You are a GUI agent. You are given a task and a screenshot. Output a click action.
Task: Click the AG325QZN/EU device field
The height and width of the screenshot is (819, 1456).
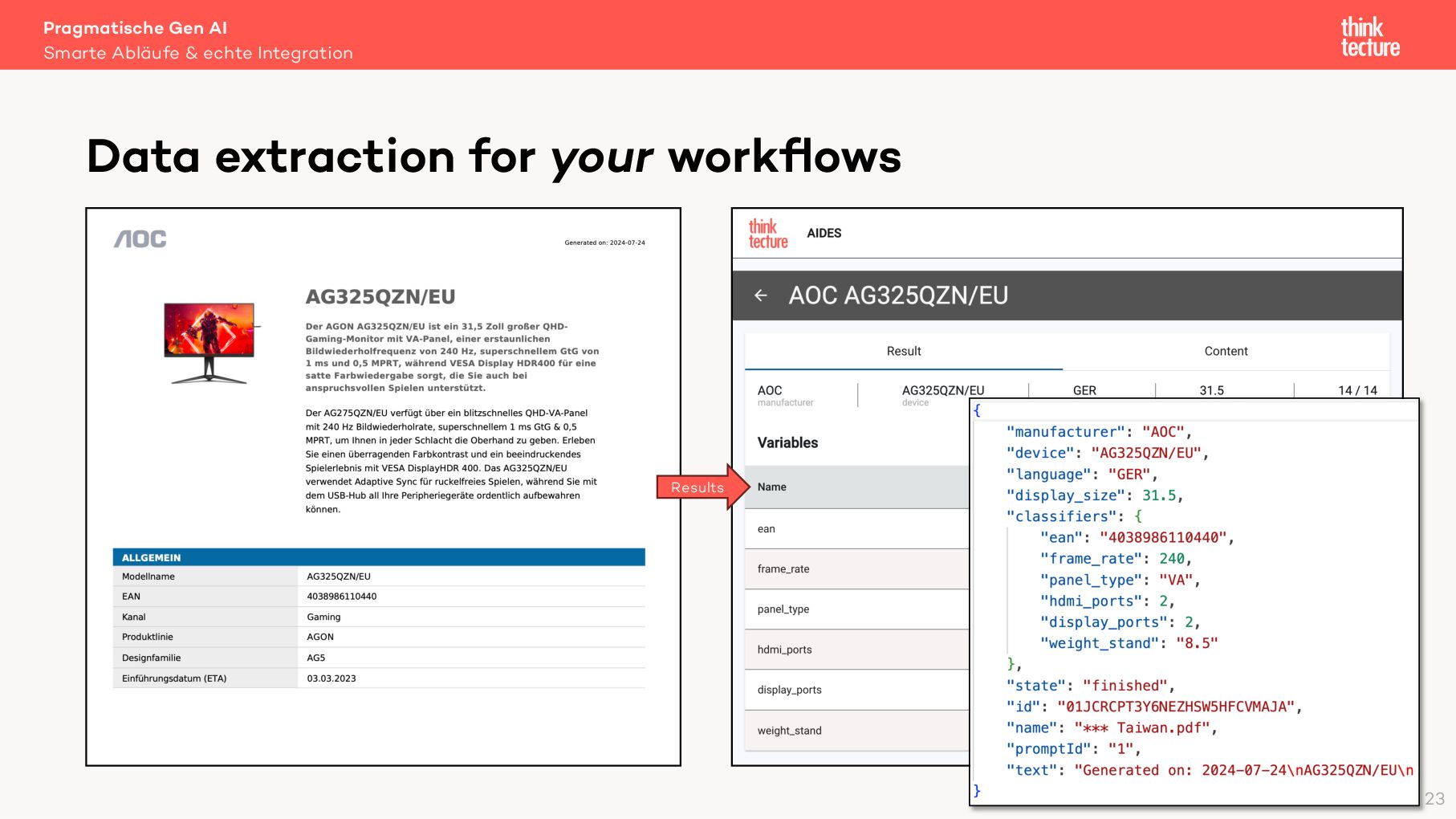[x=942, y=395]
